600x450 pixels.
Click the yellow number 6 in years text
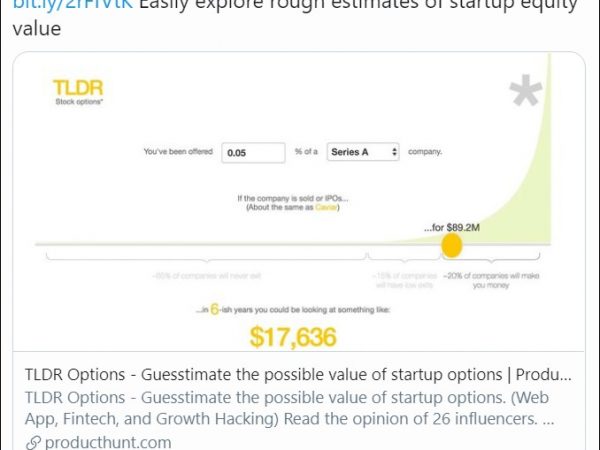213,310
